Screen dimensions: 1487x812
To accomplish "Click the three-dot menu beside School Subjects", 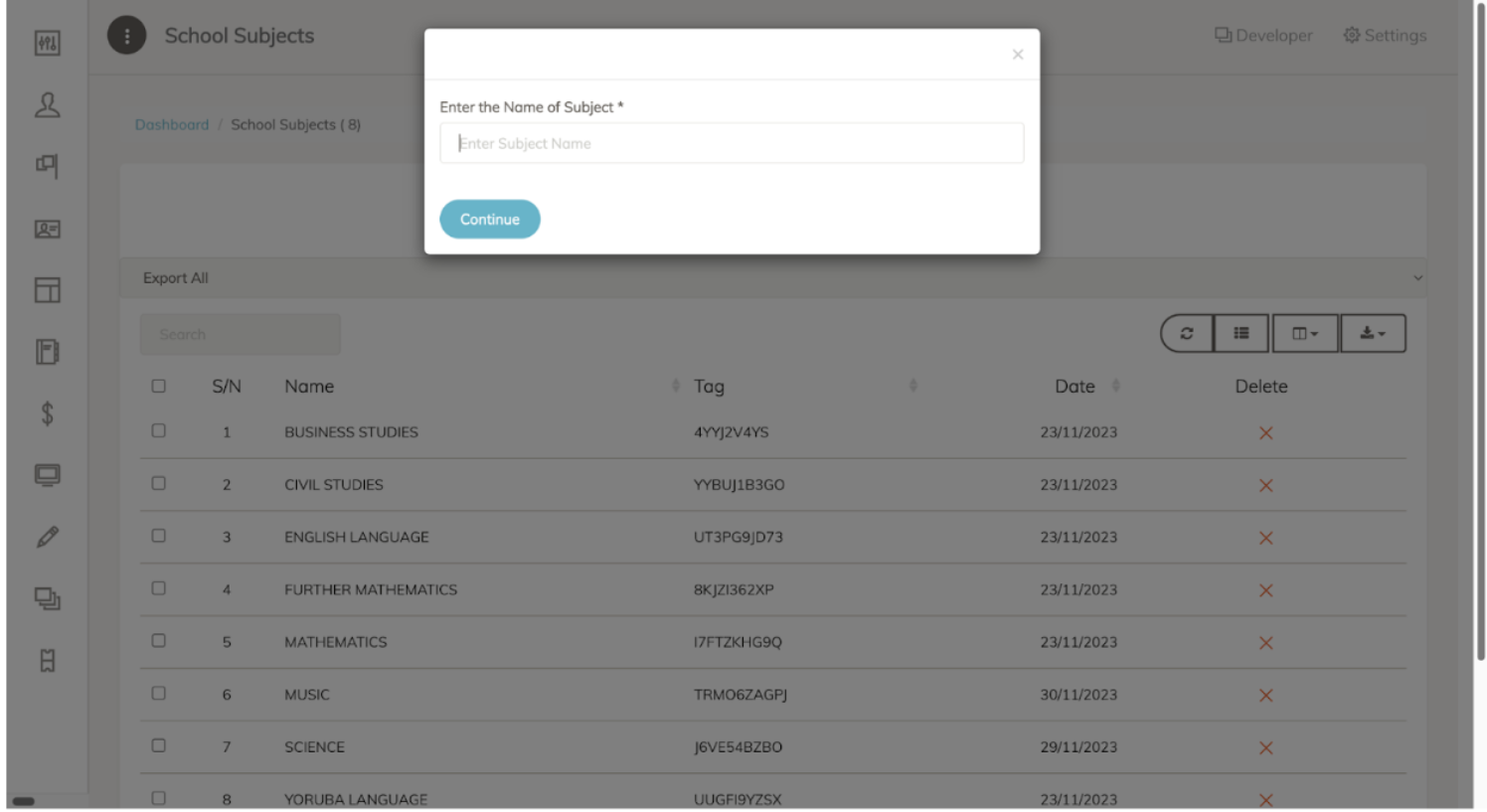I will [x=126, y=36].
